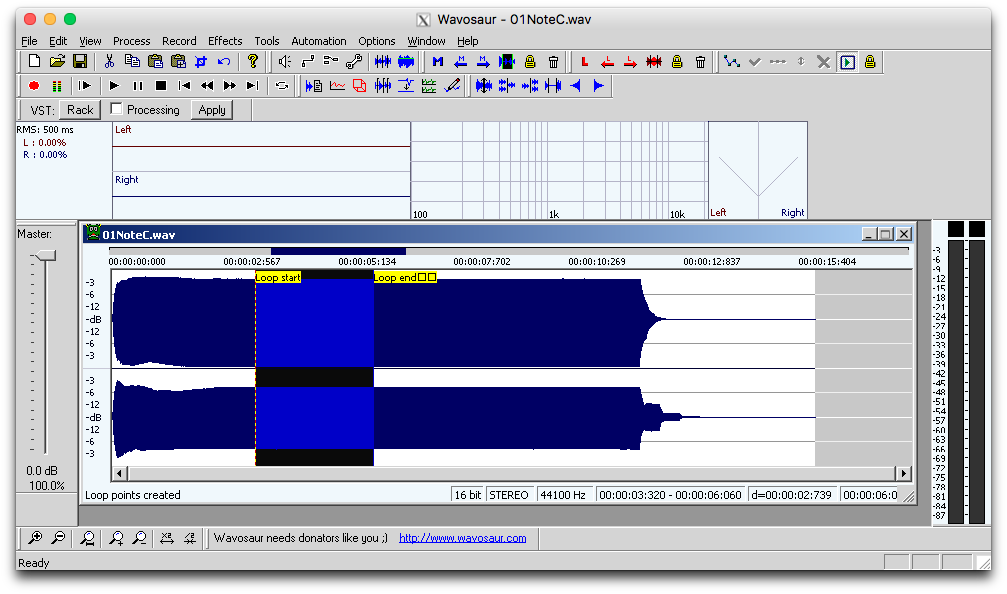Click the Master volume slider handle

[44, 257]
